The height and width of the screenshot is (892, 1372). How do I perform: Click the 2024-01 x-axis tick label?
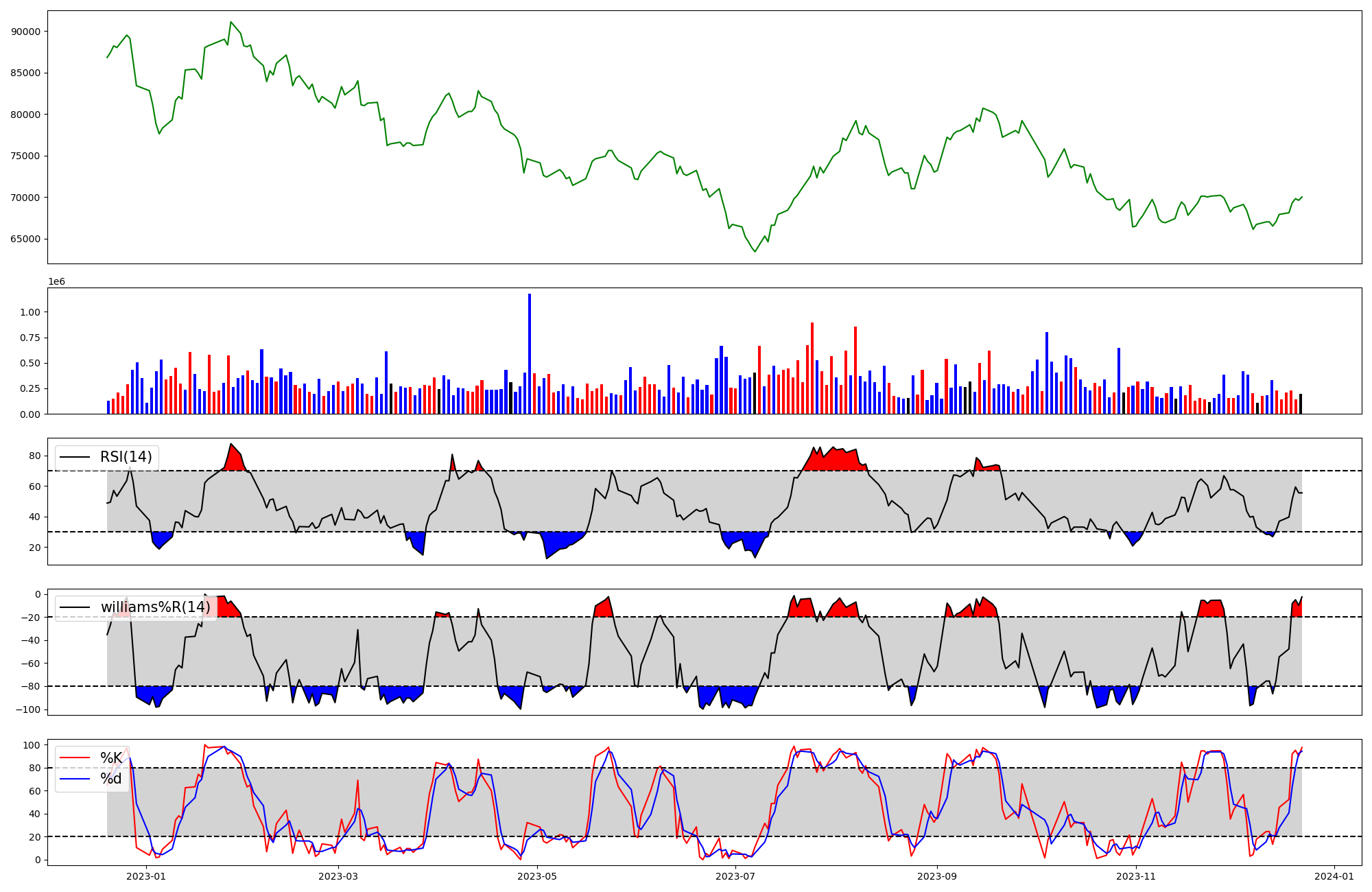1334,876
